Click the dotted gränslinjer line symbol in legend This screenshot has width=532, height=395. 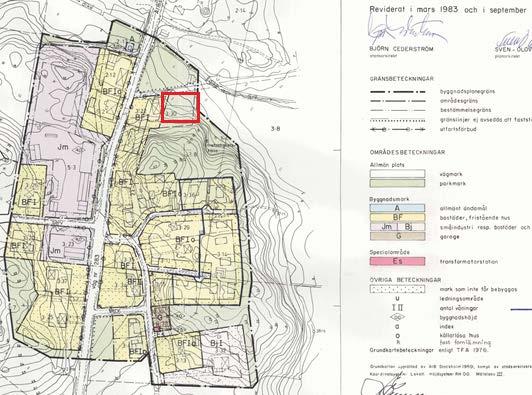[x=397, y=120]
